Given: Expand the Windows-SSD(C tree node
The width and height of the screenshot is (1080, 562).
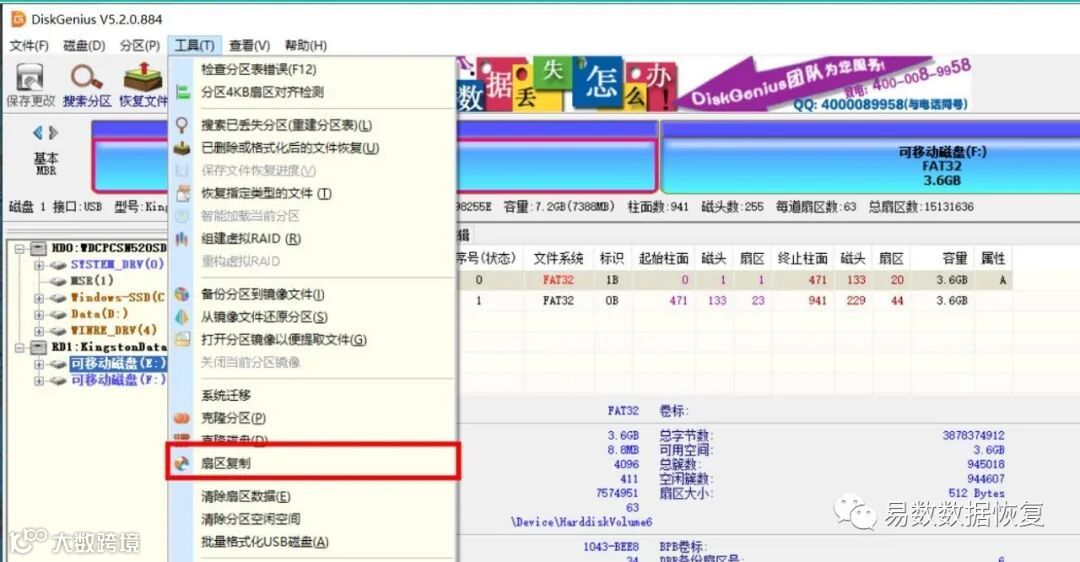Looking at the screenshot, I should [39, 298].
